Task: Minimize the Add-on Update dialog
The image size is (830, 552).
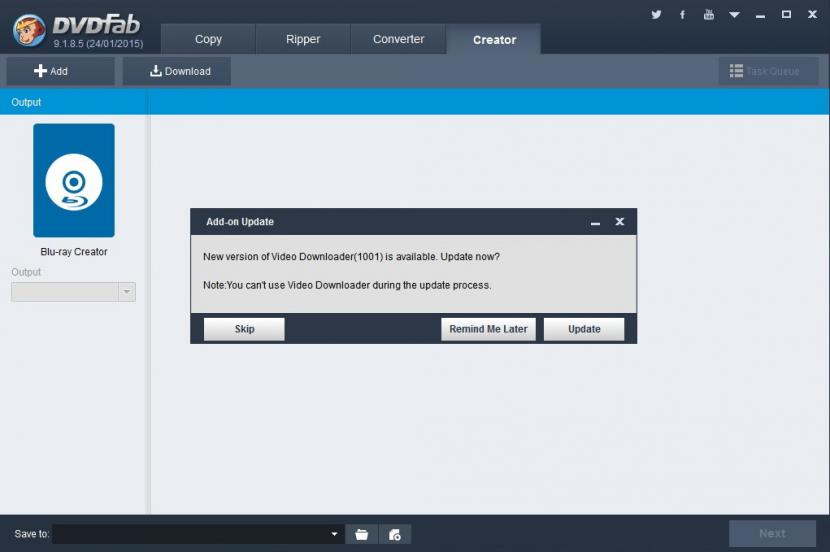Action: click(x=596, y=222)
